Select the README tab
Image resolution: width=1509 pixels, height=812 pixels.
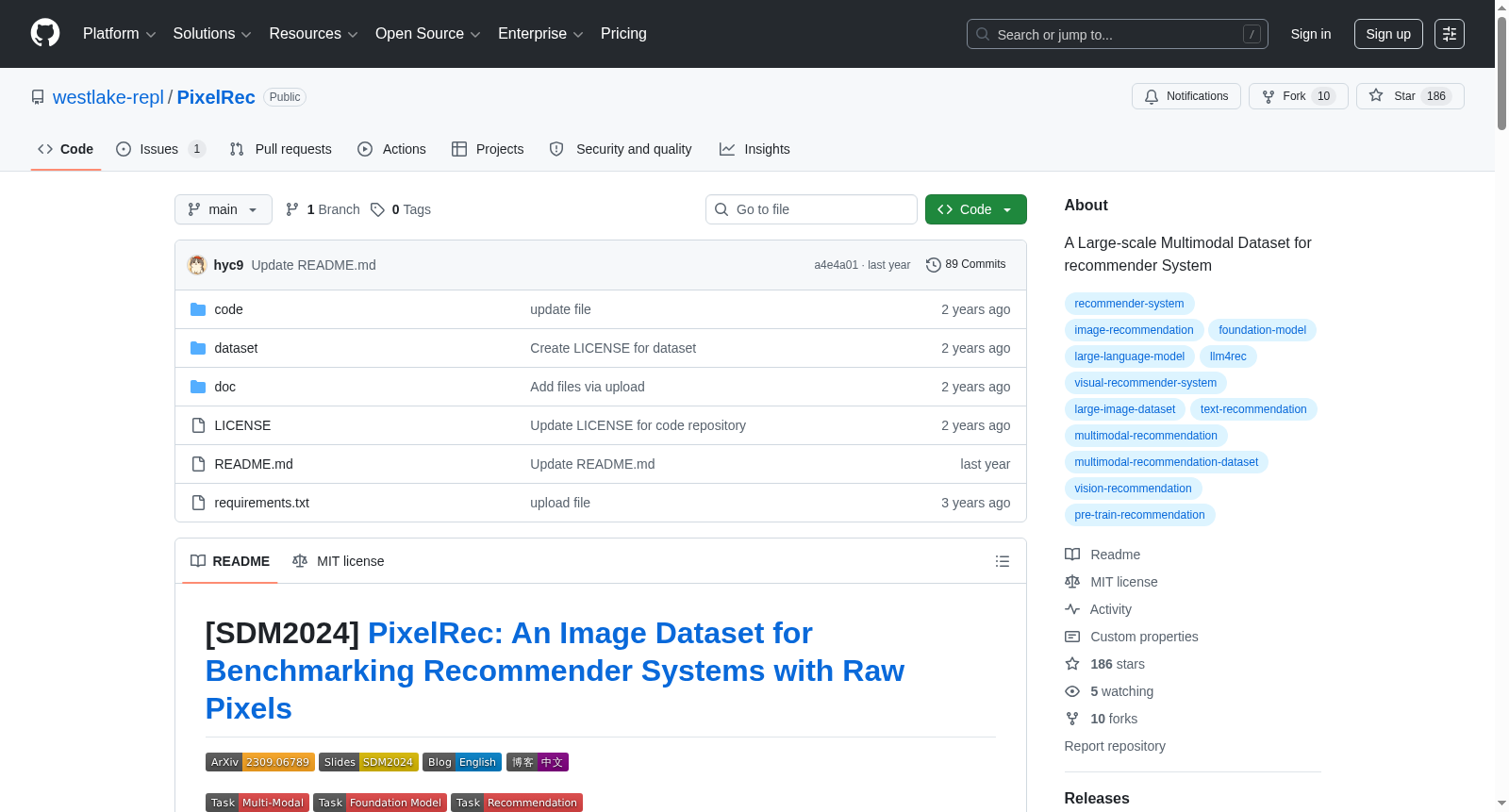pos(230,561)
